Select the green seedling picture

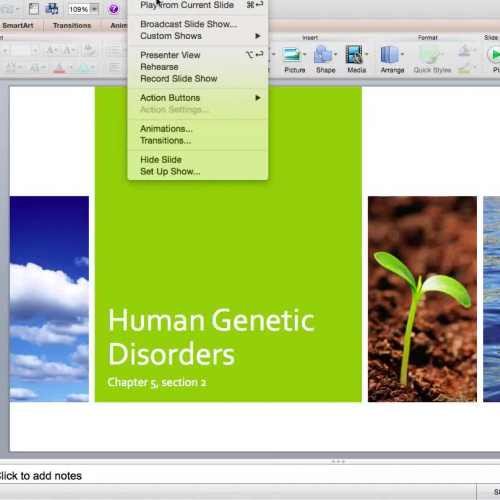coord(422,299)
